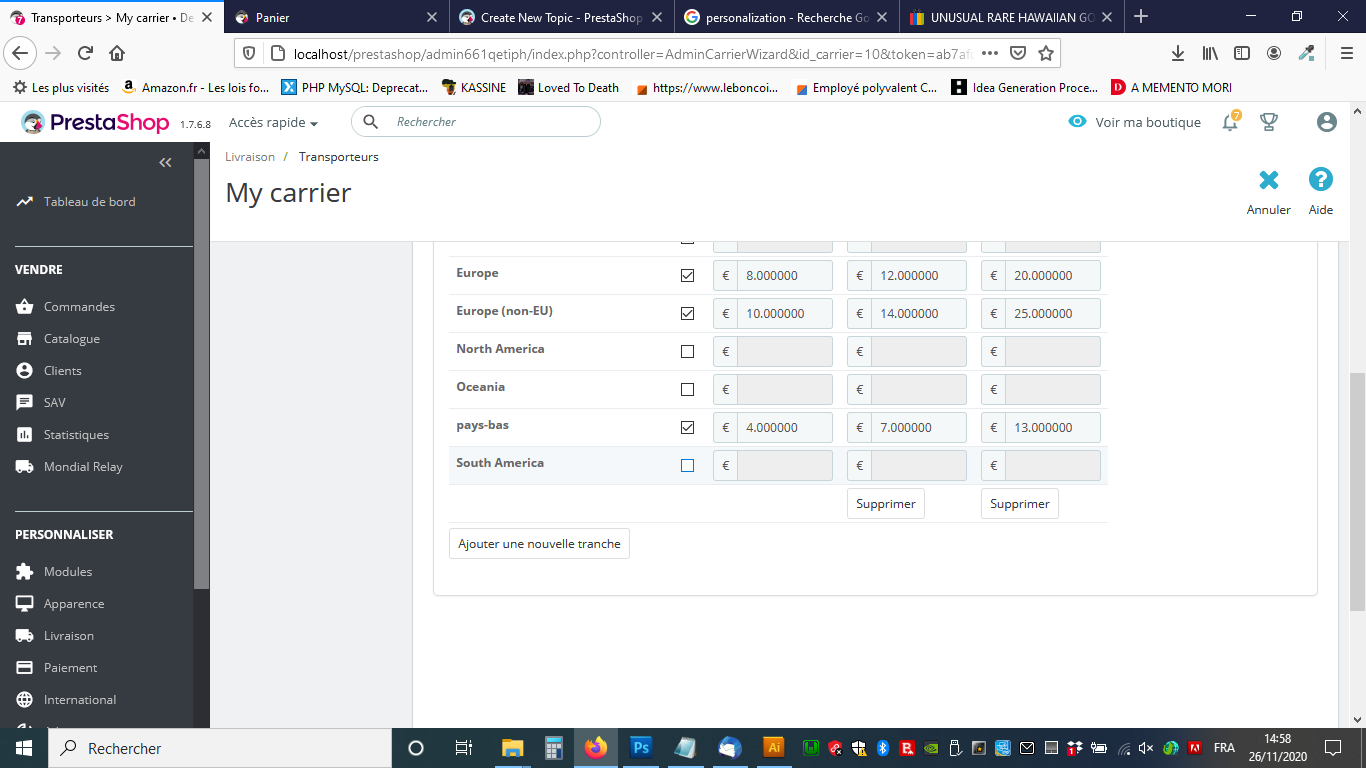Open the page actions three-dot menu in address bar
1366x768 pixels.
[x=990, y=53]
